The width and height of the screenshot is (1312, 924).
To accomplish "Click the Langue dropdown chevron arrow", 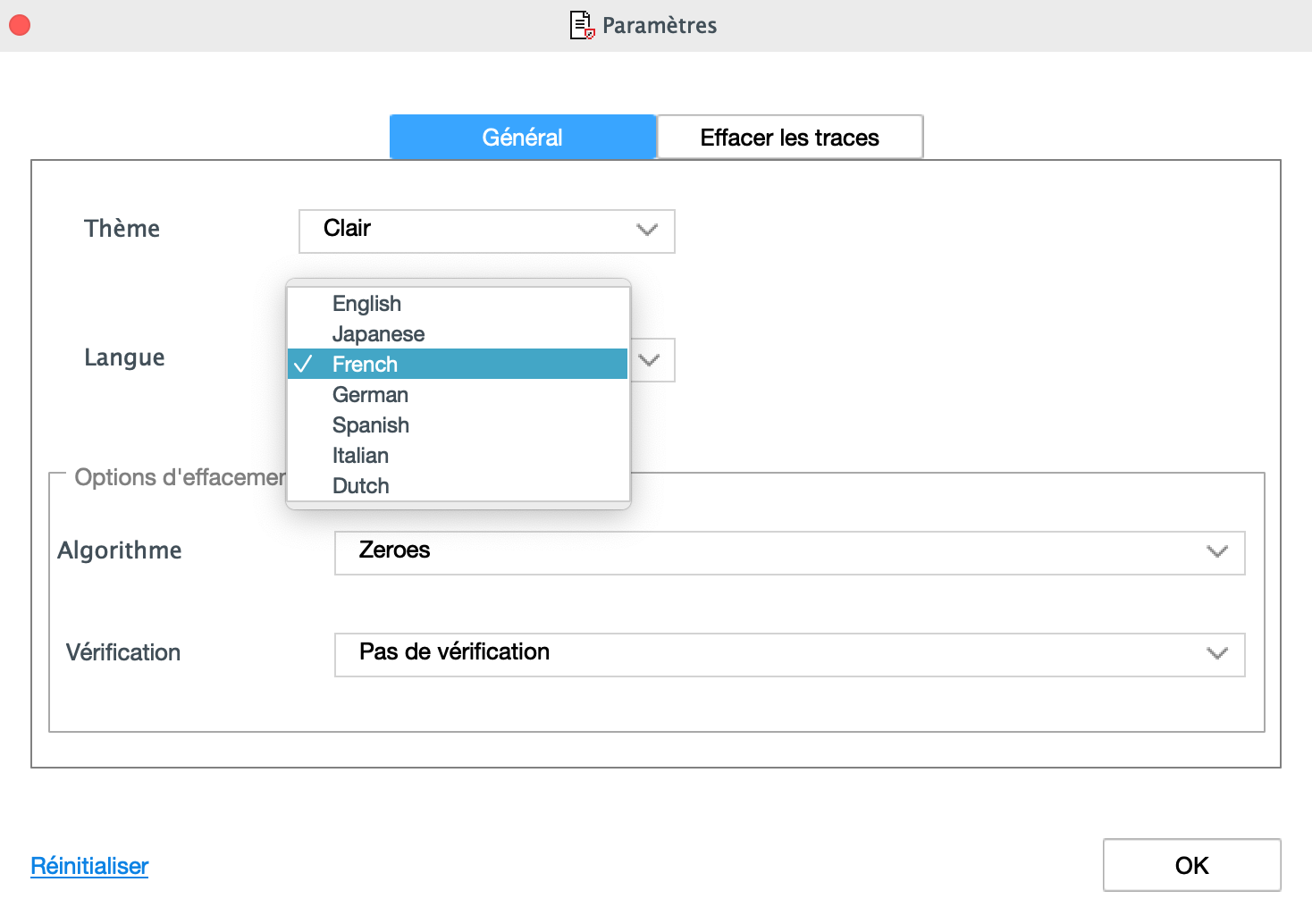I will (650, 360).
